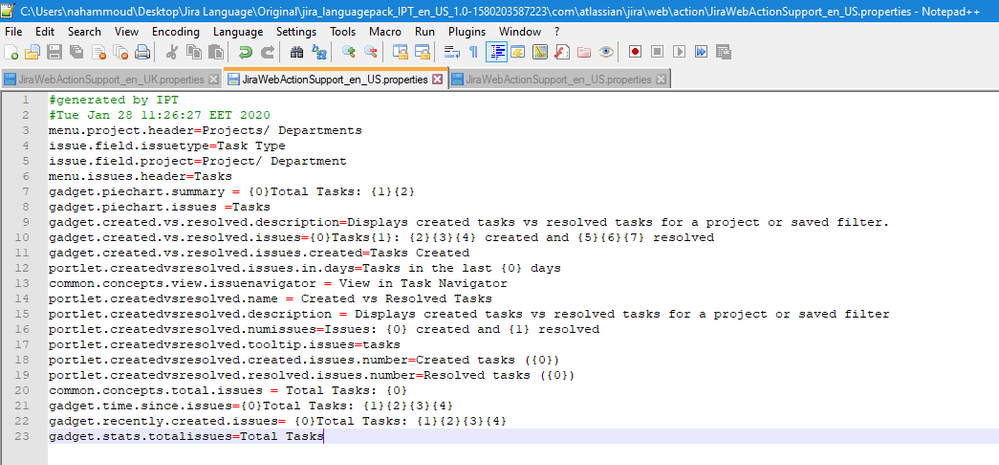Run macro multiple times icon
Image resolution: width=999 pixels, height=465 pixels.
pos(701,52)
